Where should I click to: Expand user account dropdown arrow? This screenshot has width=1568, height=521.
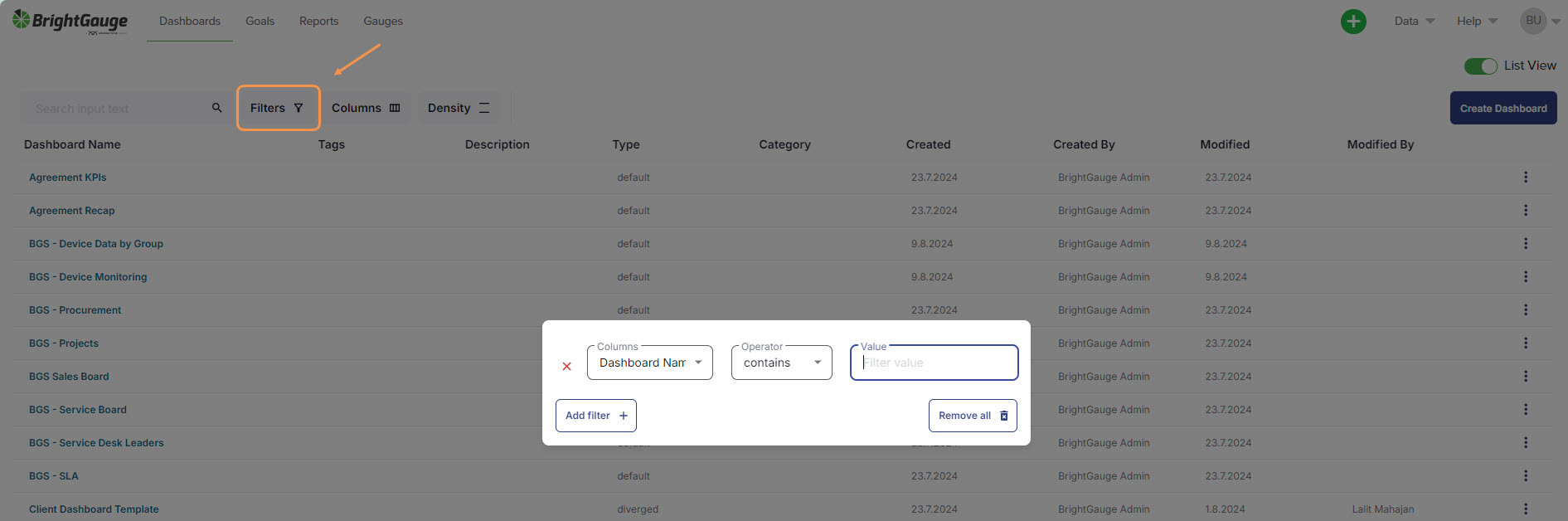click(1556, 22)
